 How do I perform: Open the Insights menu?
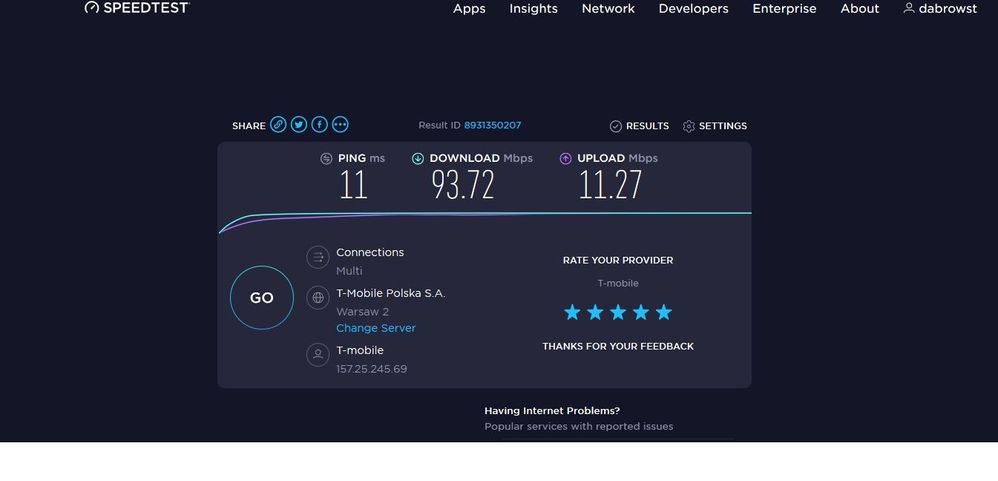coord(533,8)
